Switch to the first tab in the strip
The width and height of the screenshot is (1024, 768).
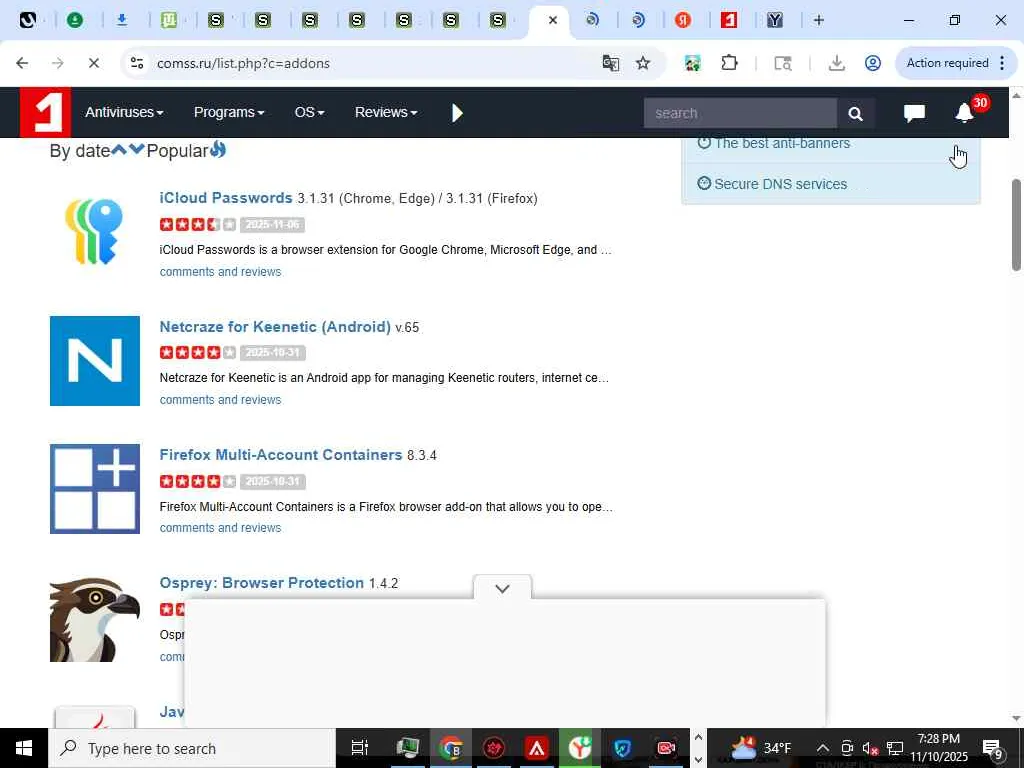[27, 20]
